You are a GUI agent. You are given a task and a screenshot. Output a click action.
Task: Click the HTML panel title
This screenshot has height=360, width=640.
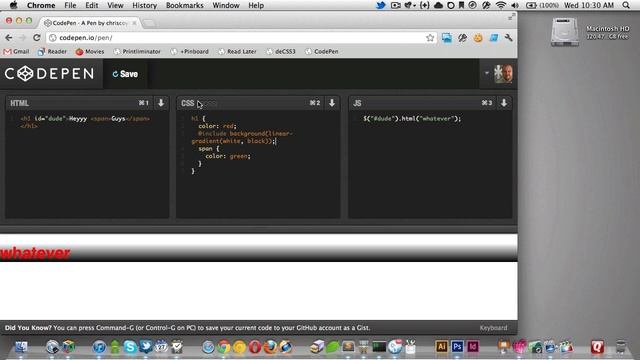point(19,103)
